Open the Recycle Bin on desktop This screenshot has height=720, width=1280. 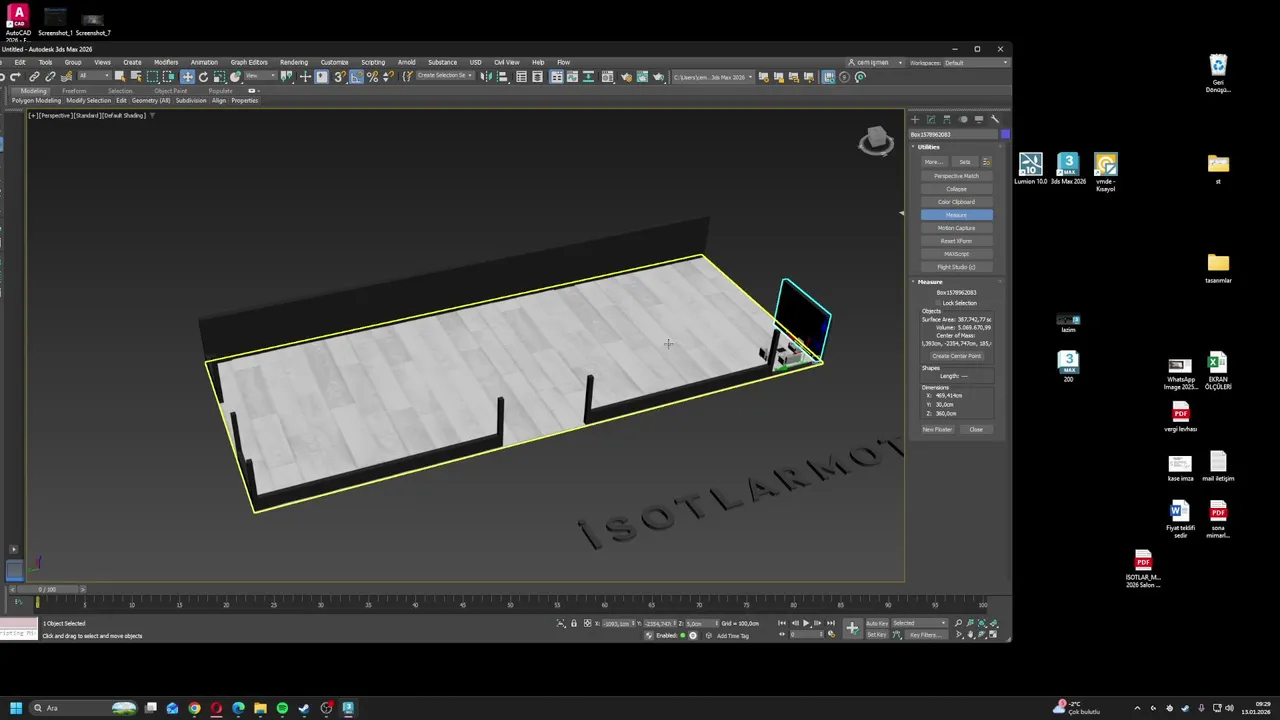(x=1218, y=74)
